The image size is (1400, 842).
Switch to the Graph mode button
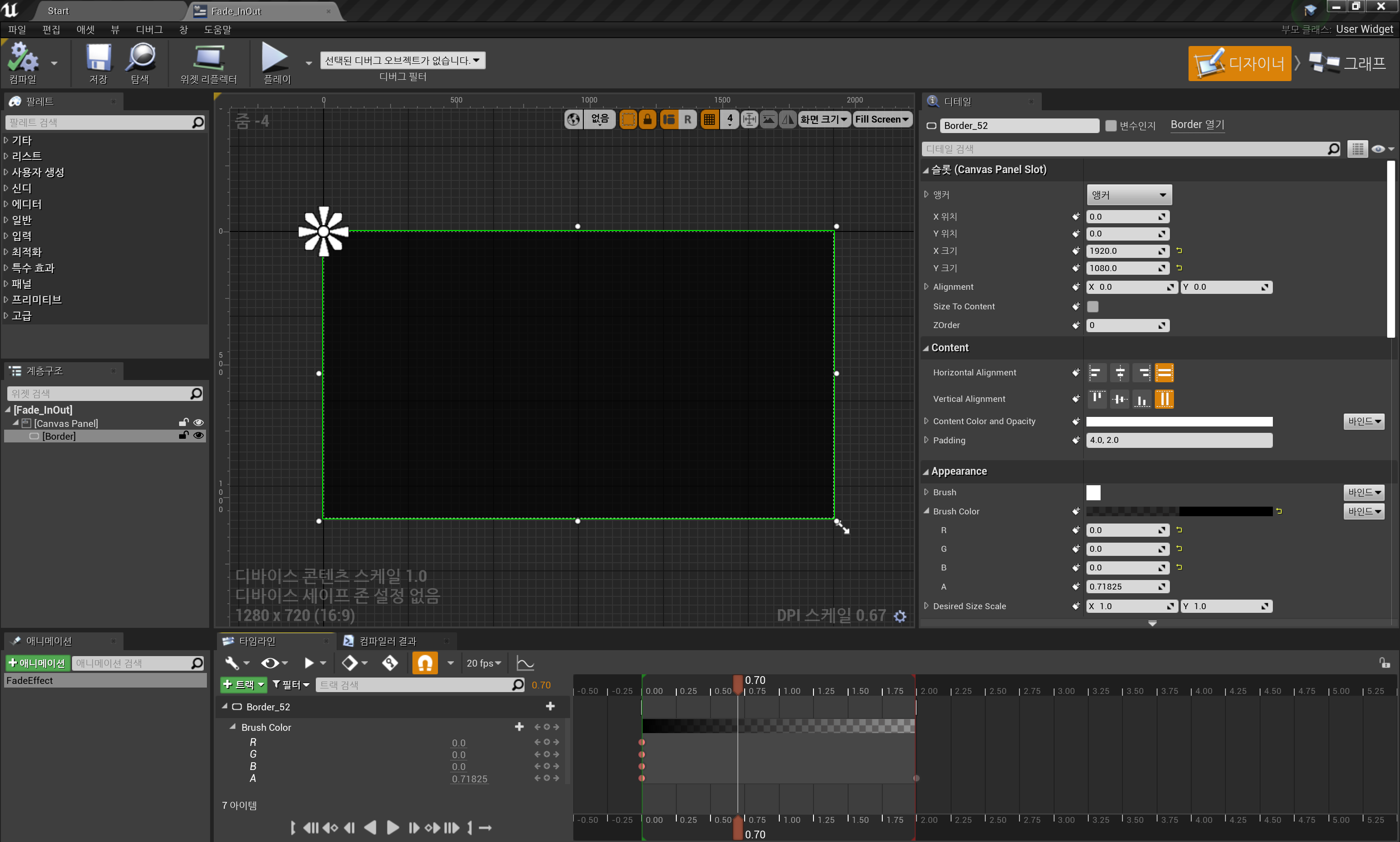[1348, 63]
